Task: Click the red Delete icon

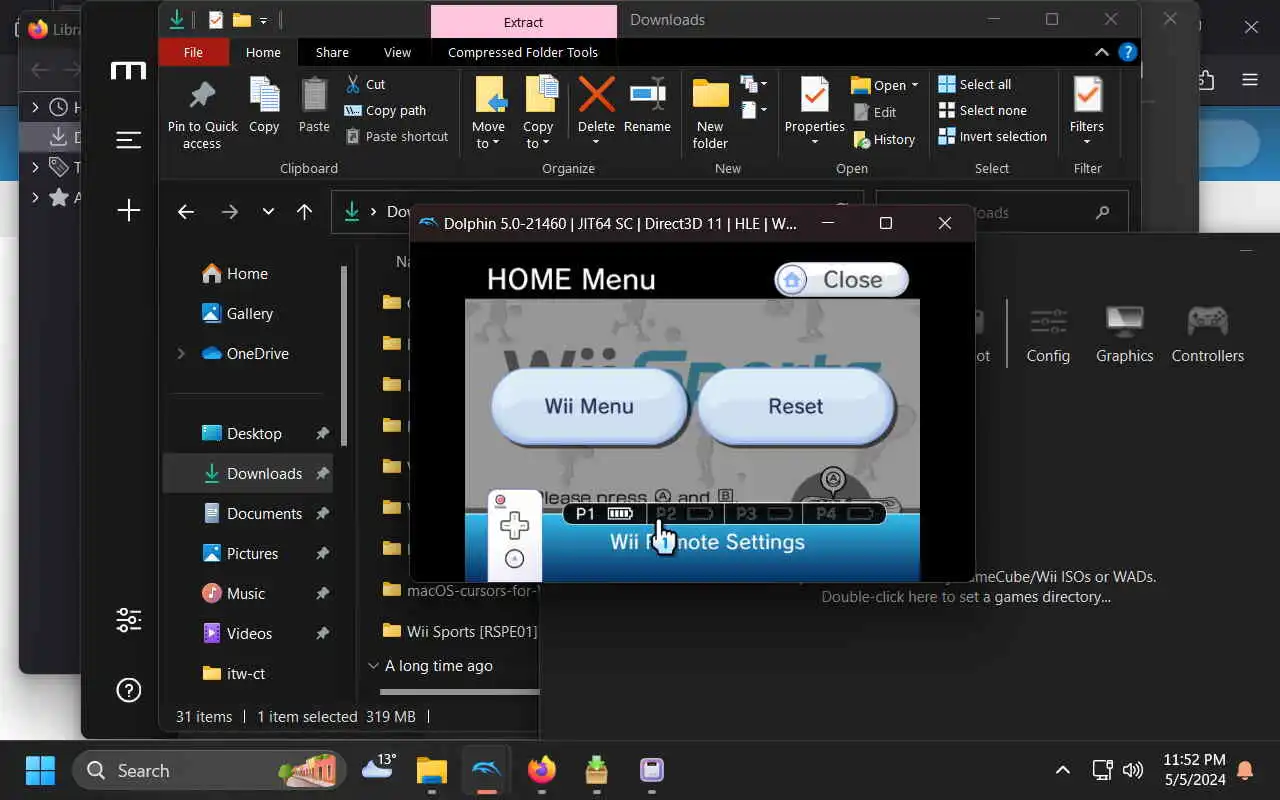Action: tap(596, 96)
